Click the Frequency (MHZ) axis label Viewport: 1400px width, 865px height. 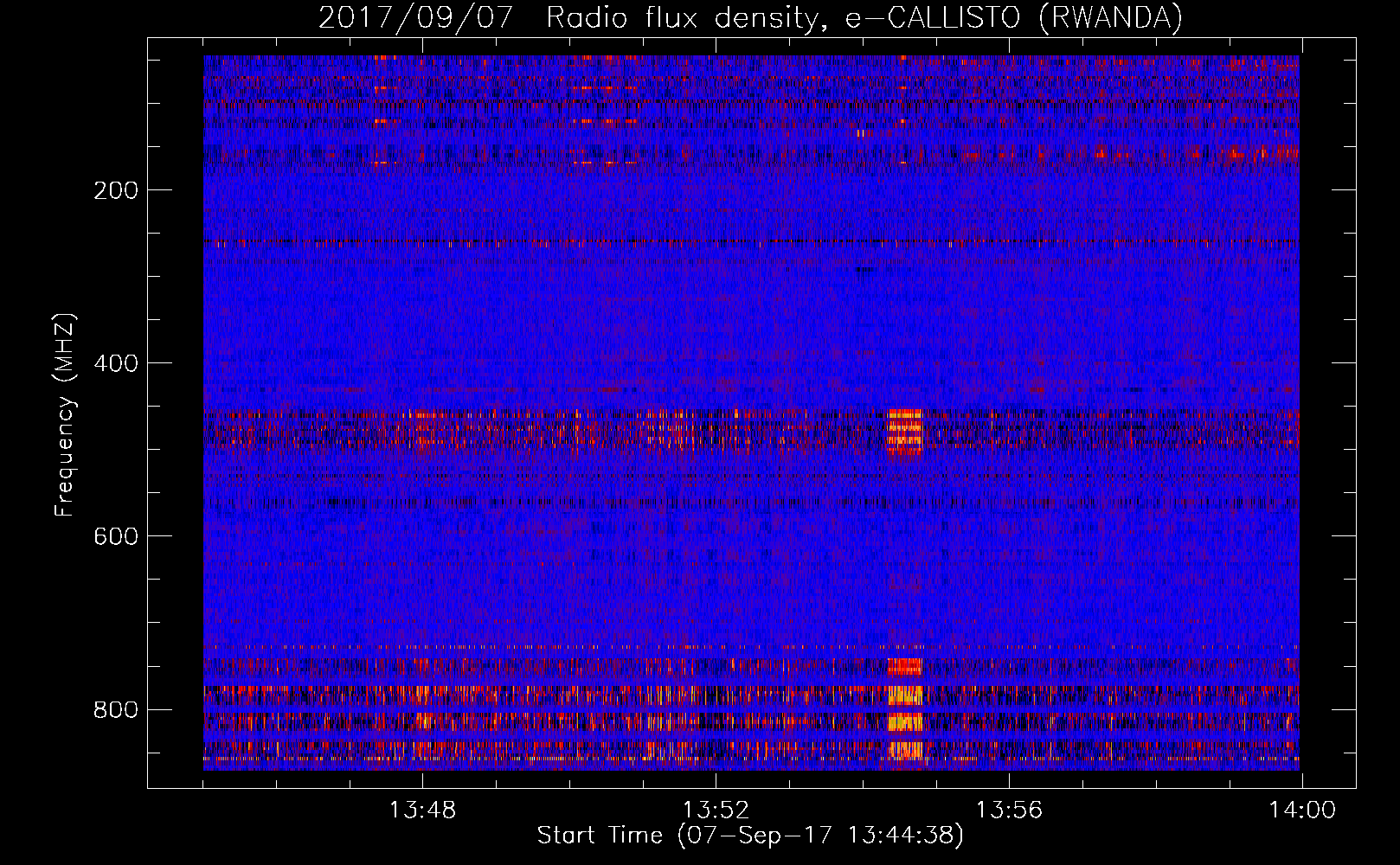point(65,414)
